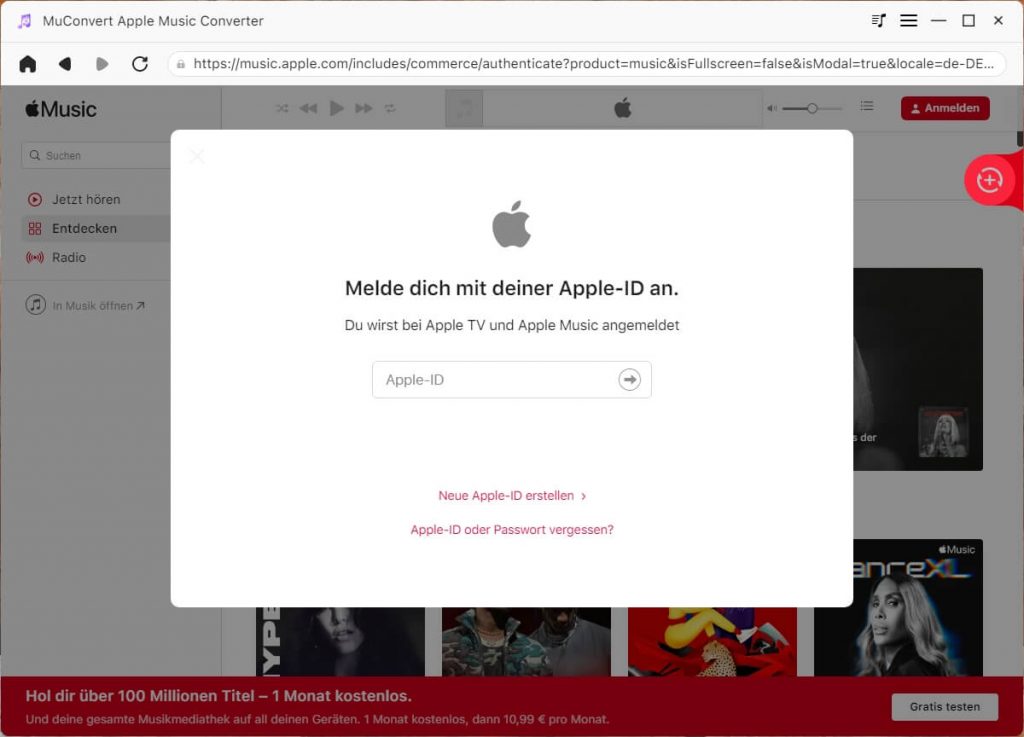Click the MuConvert app logo icon
Screen dimensions: 1024x737
(x=25, y=21)
